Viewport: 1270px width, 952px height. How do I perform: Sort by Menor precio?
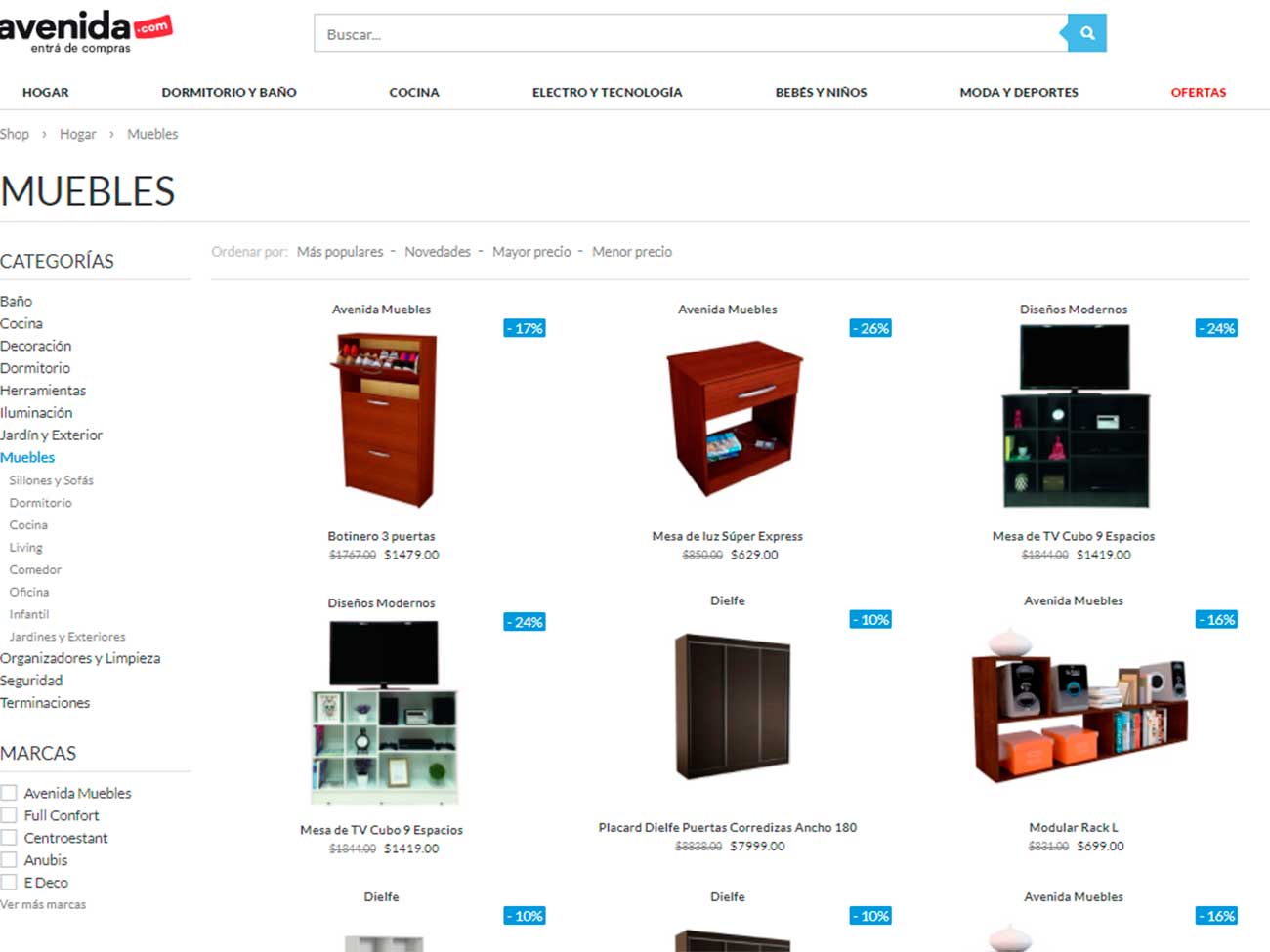pyautogui.click(x=632, y=252)
